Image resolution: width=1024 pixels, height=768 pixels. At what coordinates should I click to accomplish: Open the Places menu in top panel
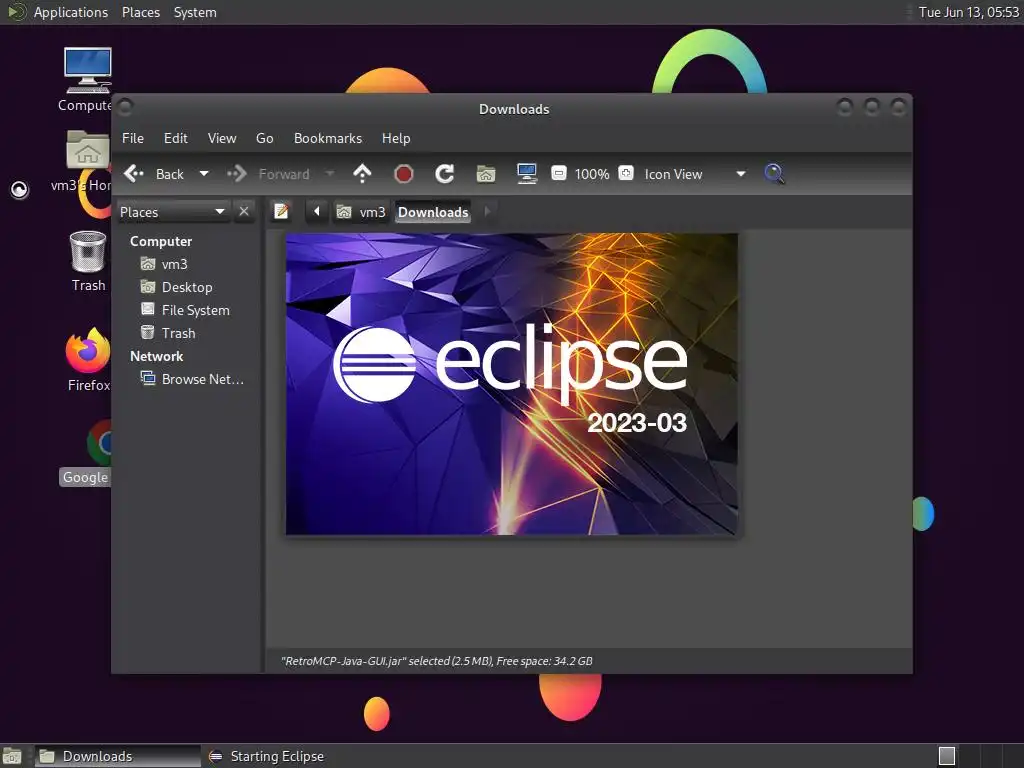pos(140,12)
